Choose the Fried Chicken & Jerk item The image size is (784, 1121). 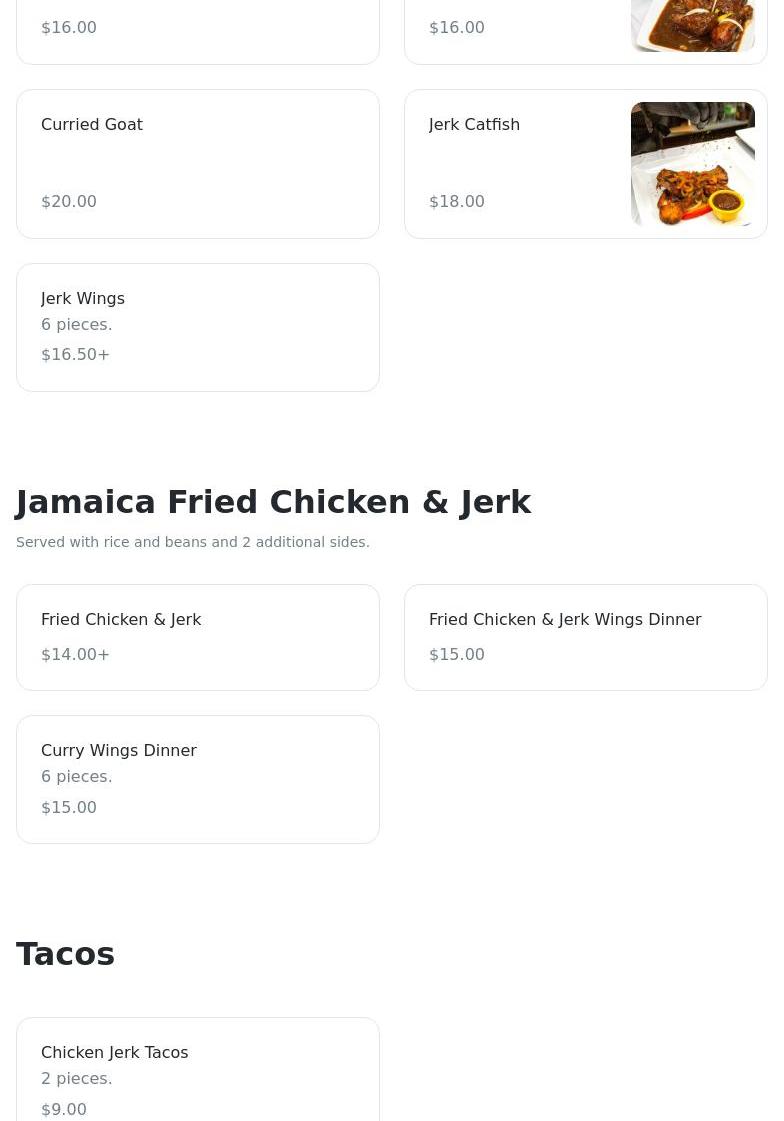coord(121,620)
